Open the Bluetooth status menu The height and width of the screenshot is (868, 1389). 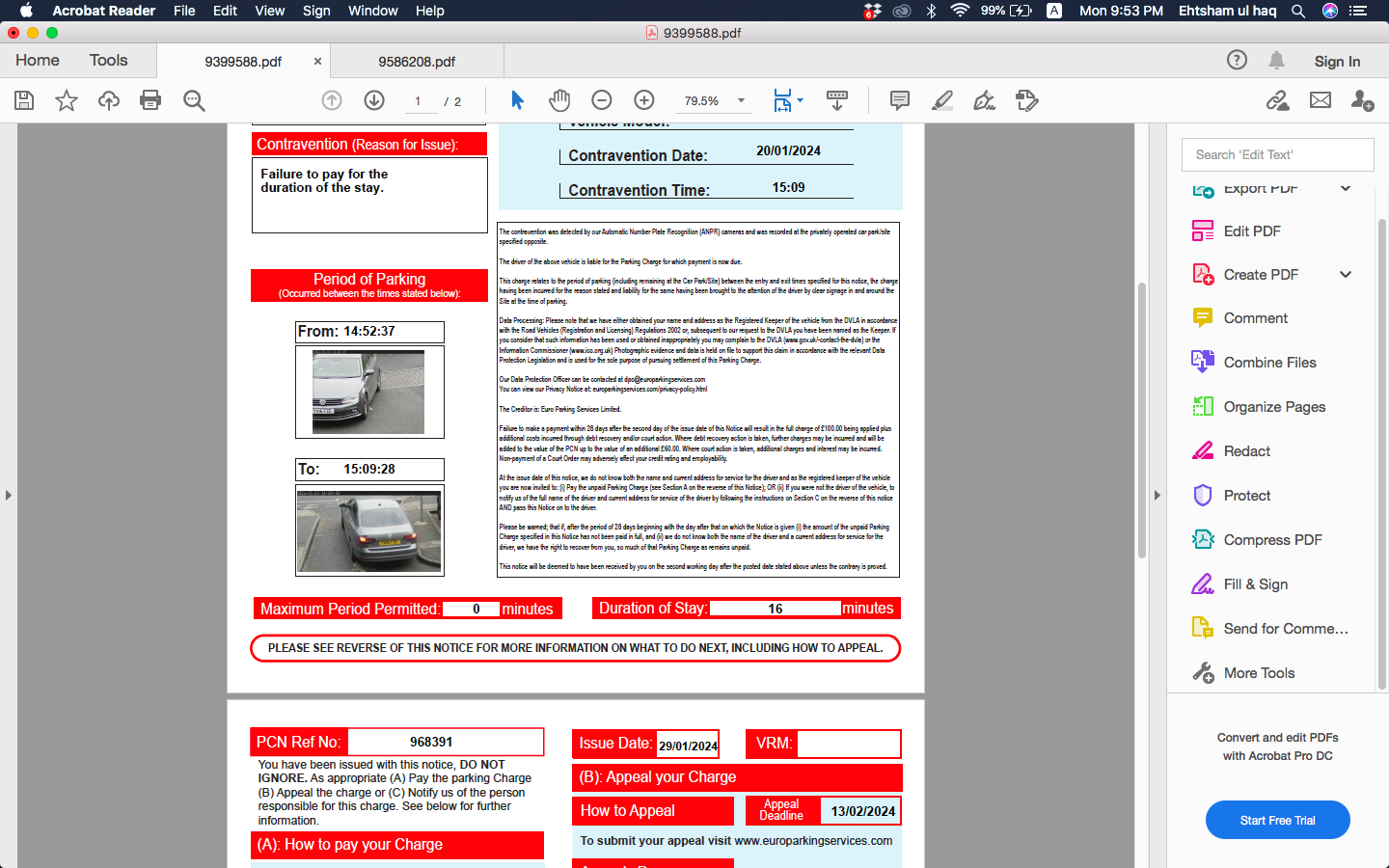[931, 11]
